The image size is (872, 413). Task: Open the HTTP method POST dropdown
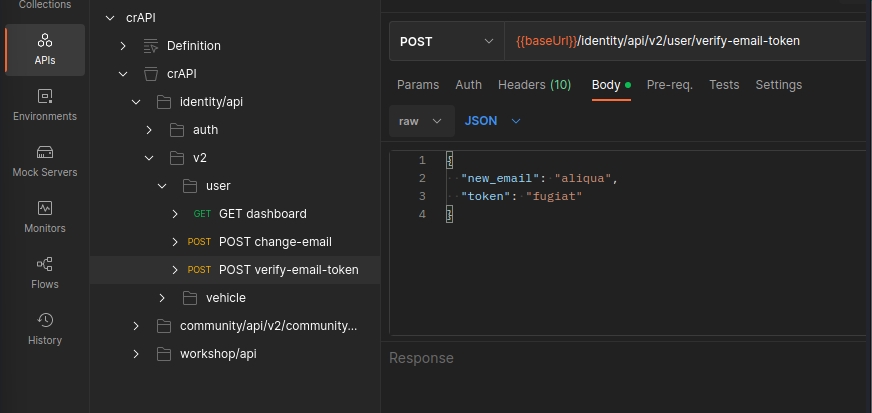coord(446,41)
